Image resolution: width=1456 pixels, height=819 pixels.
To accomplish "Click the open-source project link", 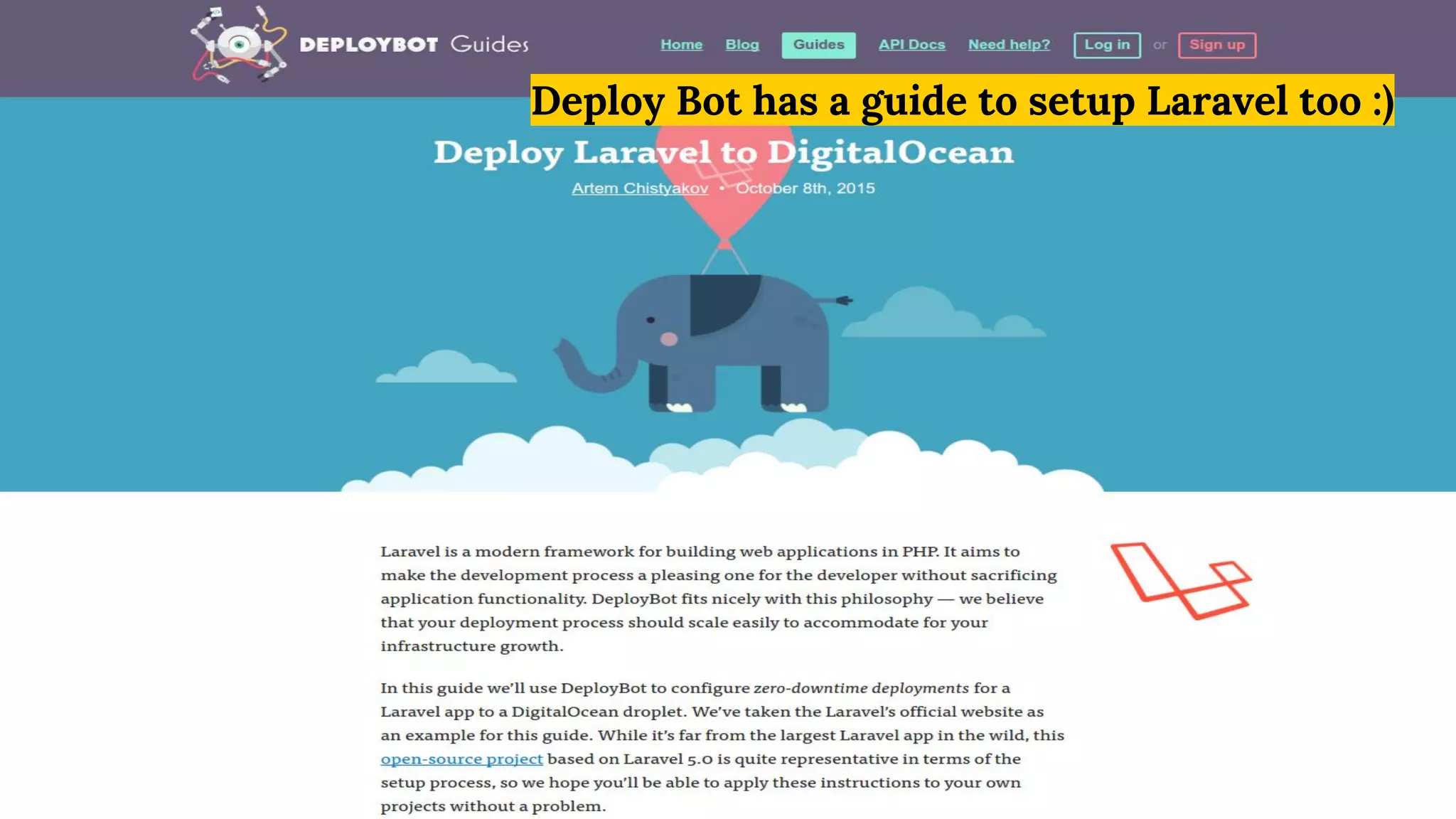I will [x=461, y=759].
